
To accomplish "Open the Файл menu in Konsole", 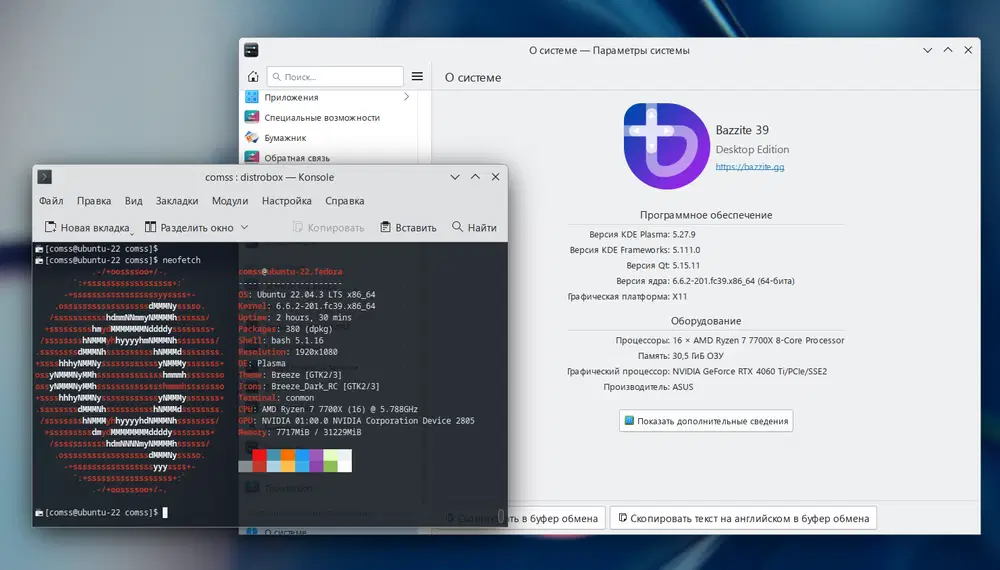I will tap(51, 201).
